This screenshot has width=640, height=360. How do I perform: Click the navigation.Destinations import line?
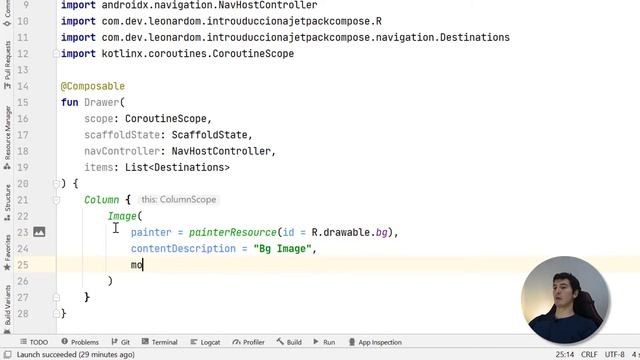(285, 37)
